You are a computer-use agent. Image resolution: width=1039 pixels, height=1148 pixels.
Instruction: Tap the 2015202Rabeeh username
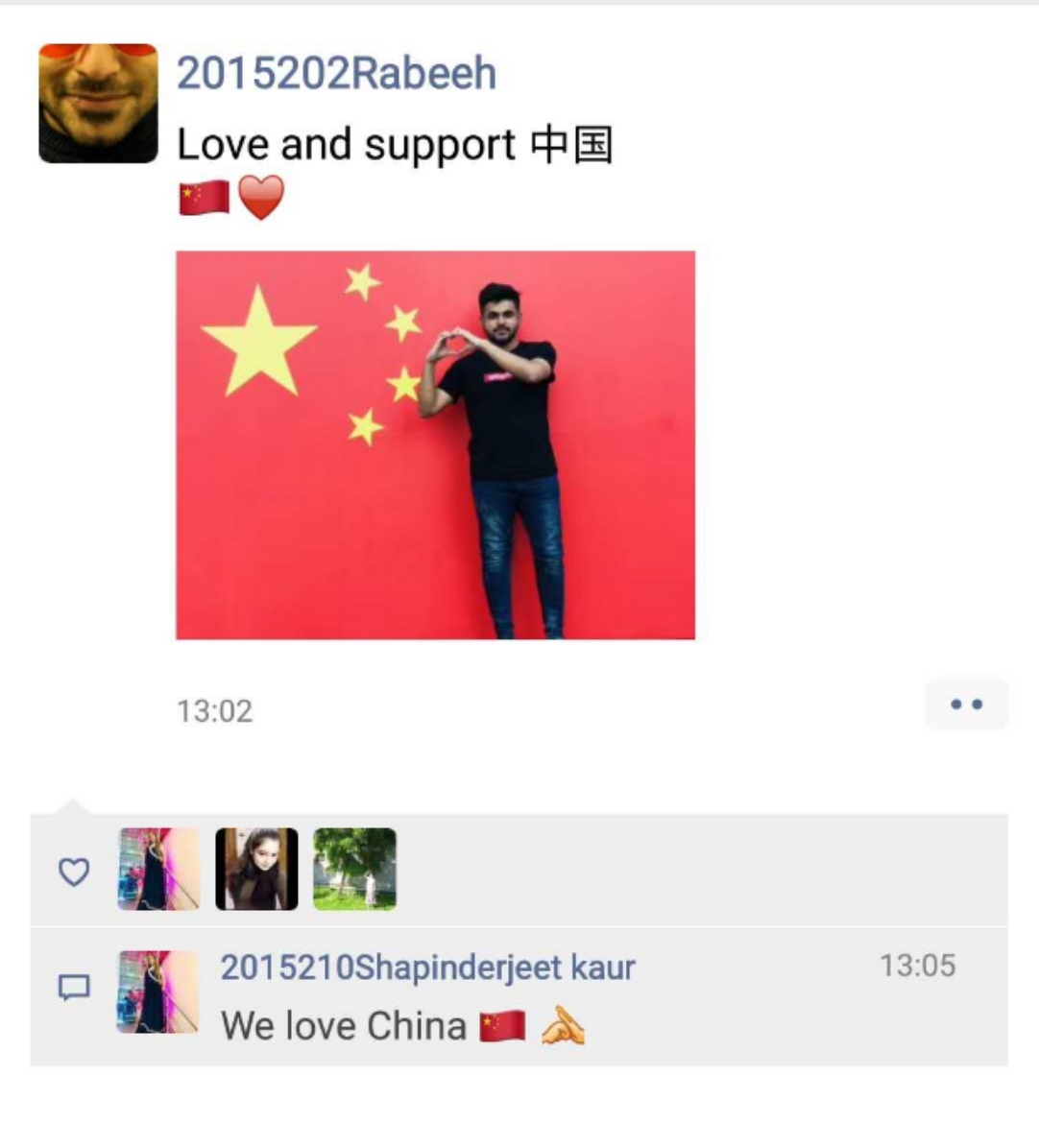(x=337, y=73)
